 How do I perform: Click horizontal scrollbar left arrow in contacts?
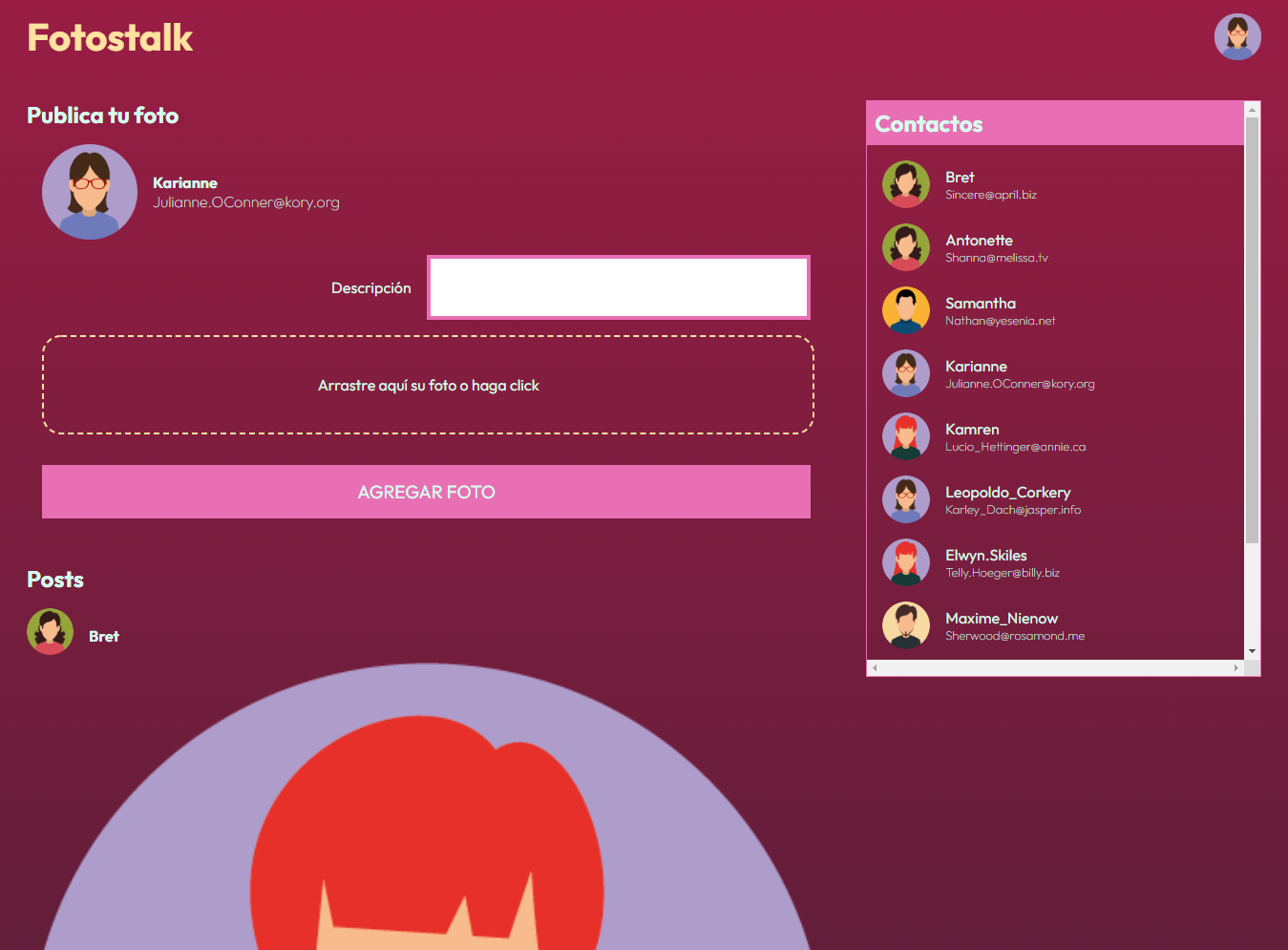875,667
